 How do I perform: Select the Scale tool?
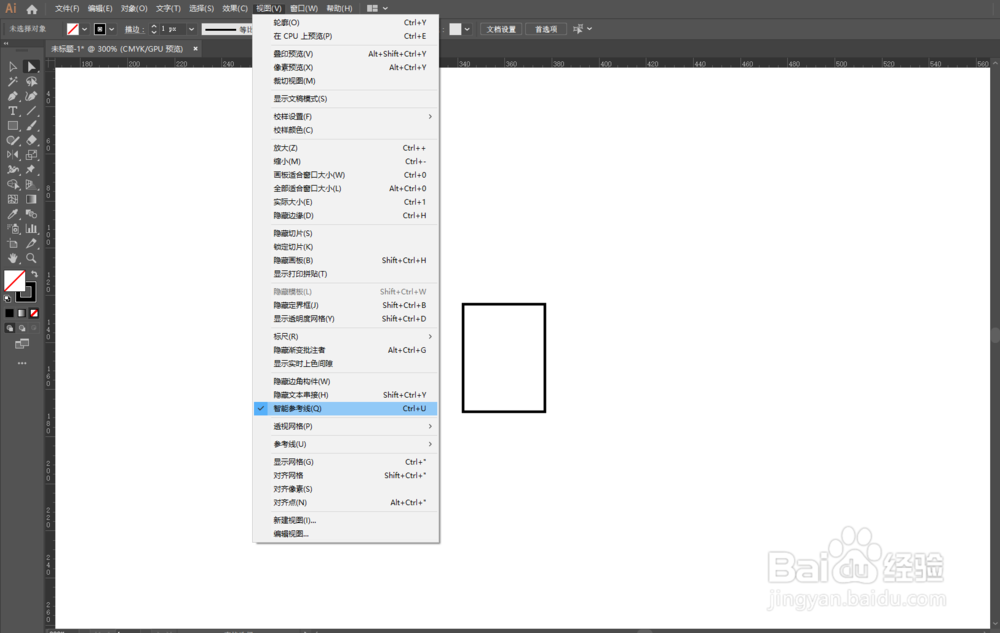[31, 155]
